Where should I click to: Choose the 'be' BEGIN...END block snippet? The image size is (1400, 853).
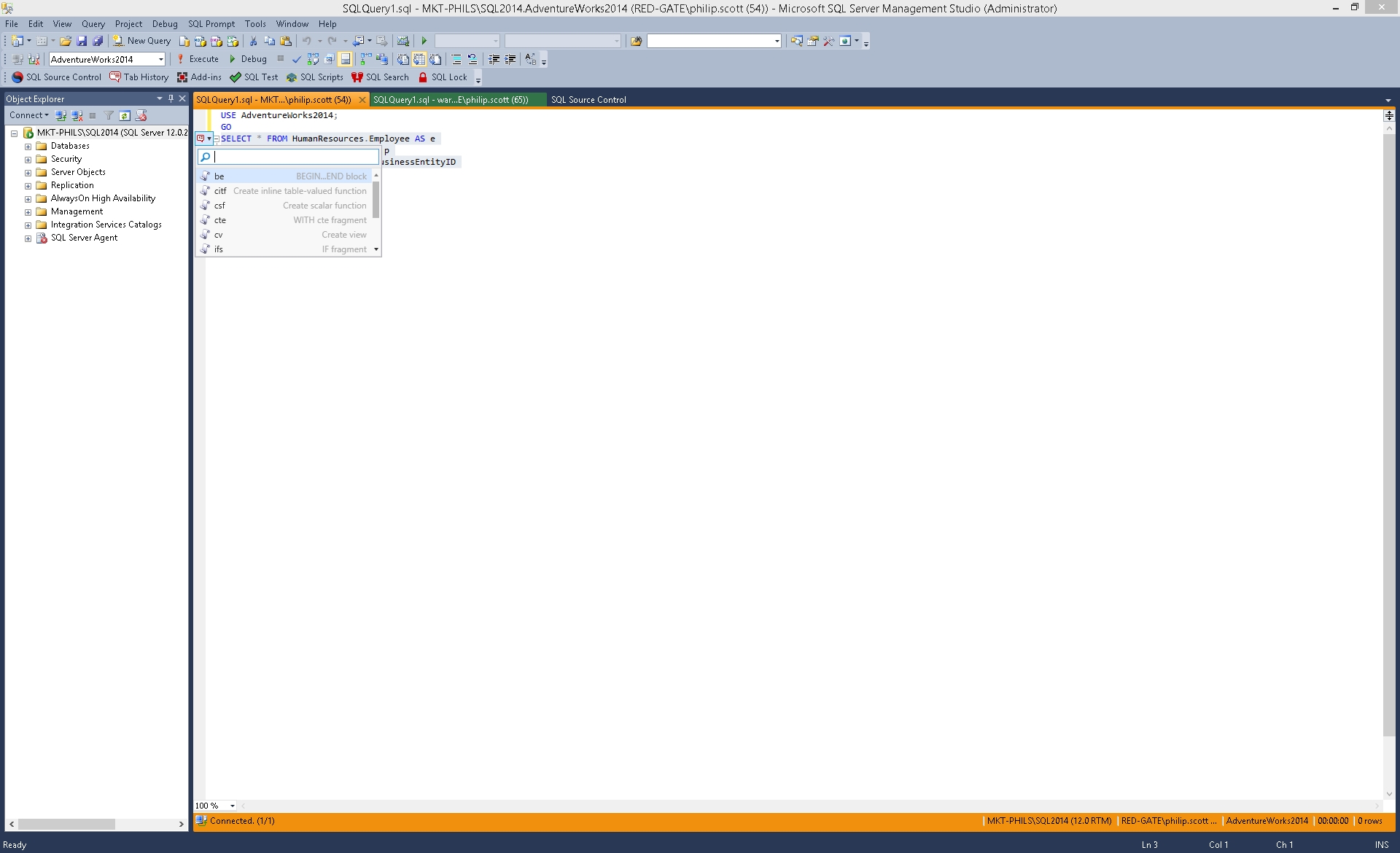click(284, 176)
